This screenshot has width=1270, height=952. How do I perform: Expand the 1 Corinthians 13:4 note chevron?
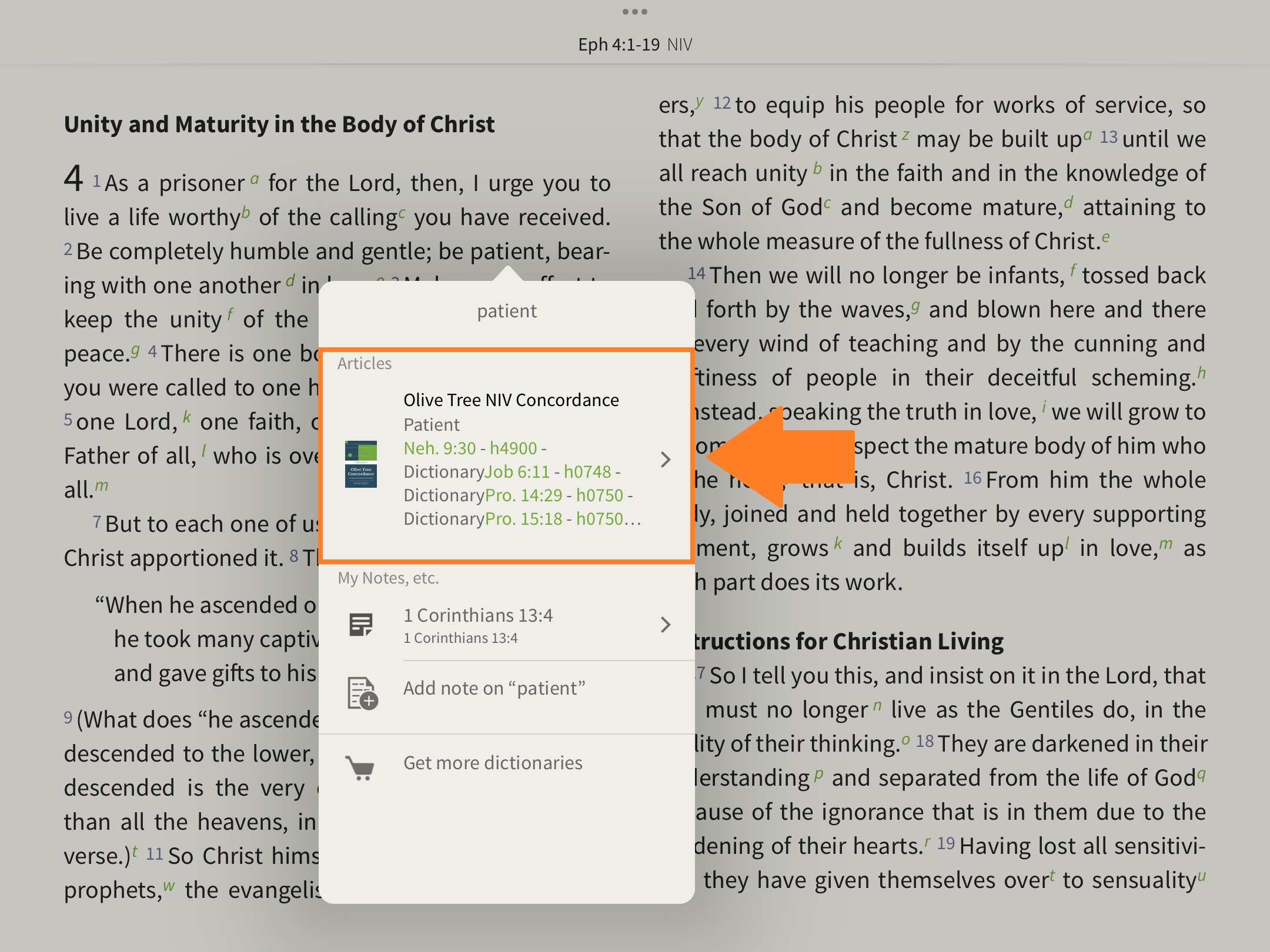[x=665, y=625]
